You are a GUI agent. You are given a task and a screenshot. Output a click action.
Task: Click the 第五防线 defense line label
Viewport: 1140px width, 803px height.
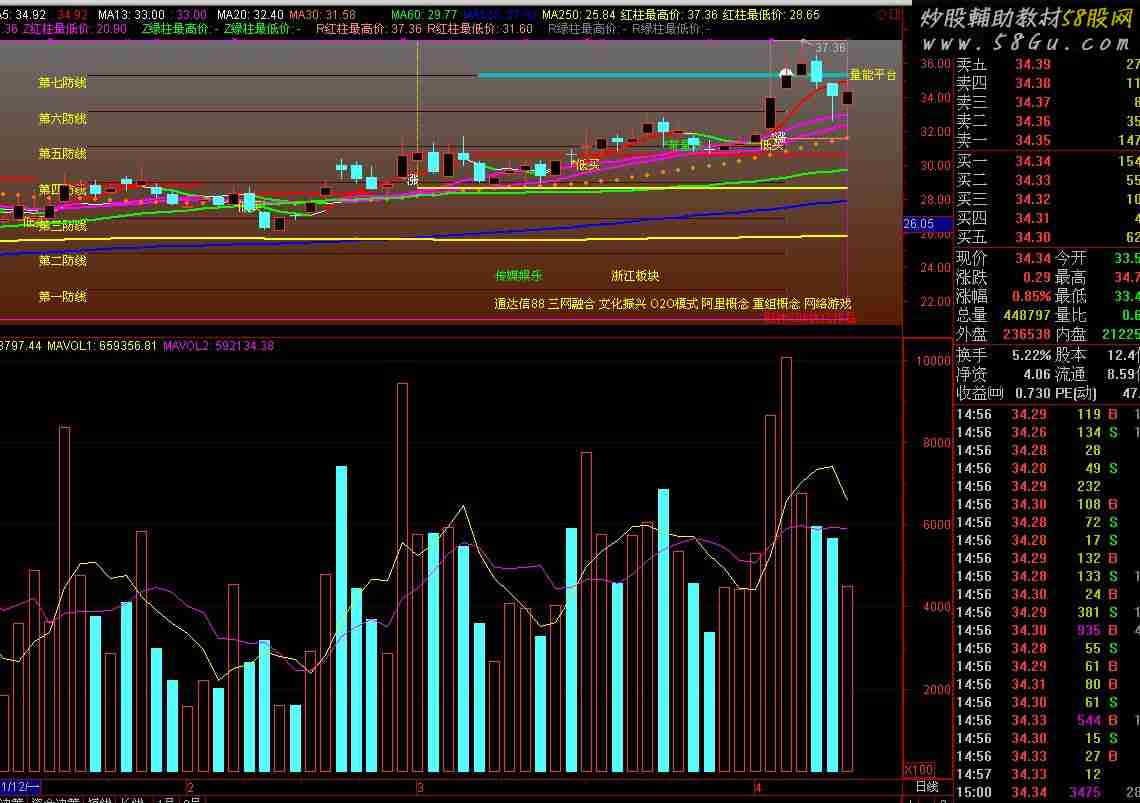coord(63,154)
